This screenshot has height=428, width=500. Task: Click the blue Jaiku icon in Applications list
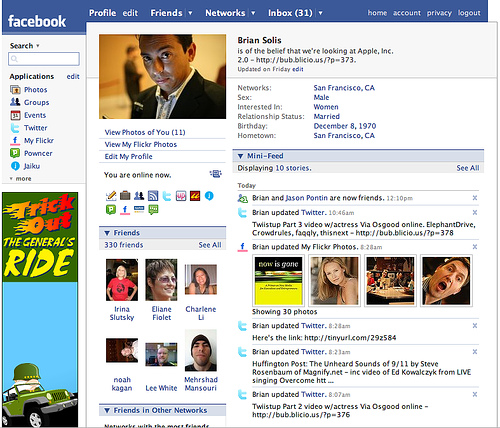(15, 166)
